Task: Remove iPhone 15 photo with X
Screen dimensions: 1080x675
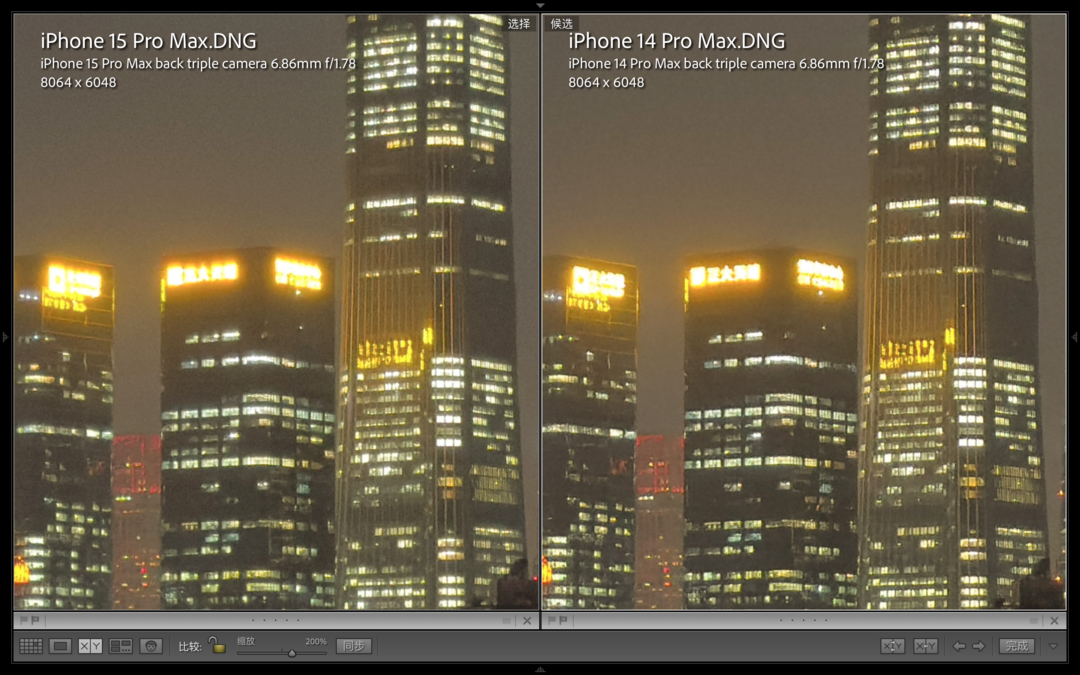Action: pyautogui.click(x=527, y=621)
